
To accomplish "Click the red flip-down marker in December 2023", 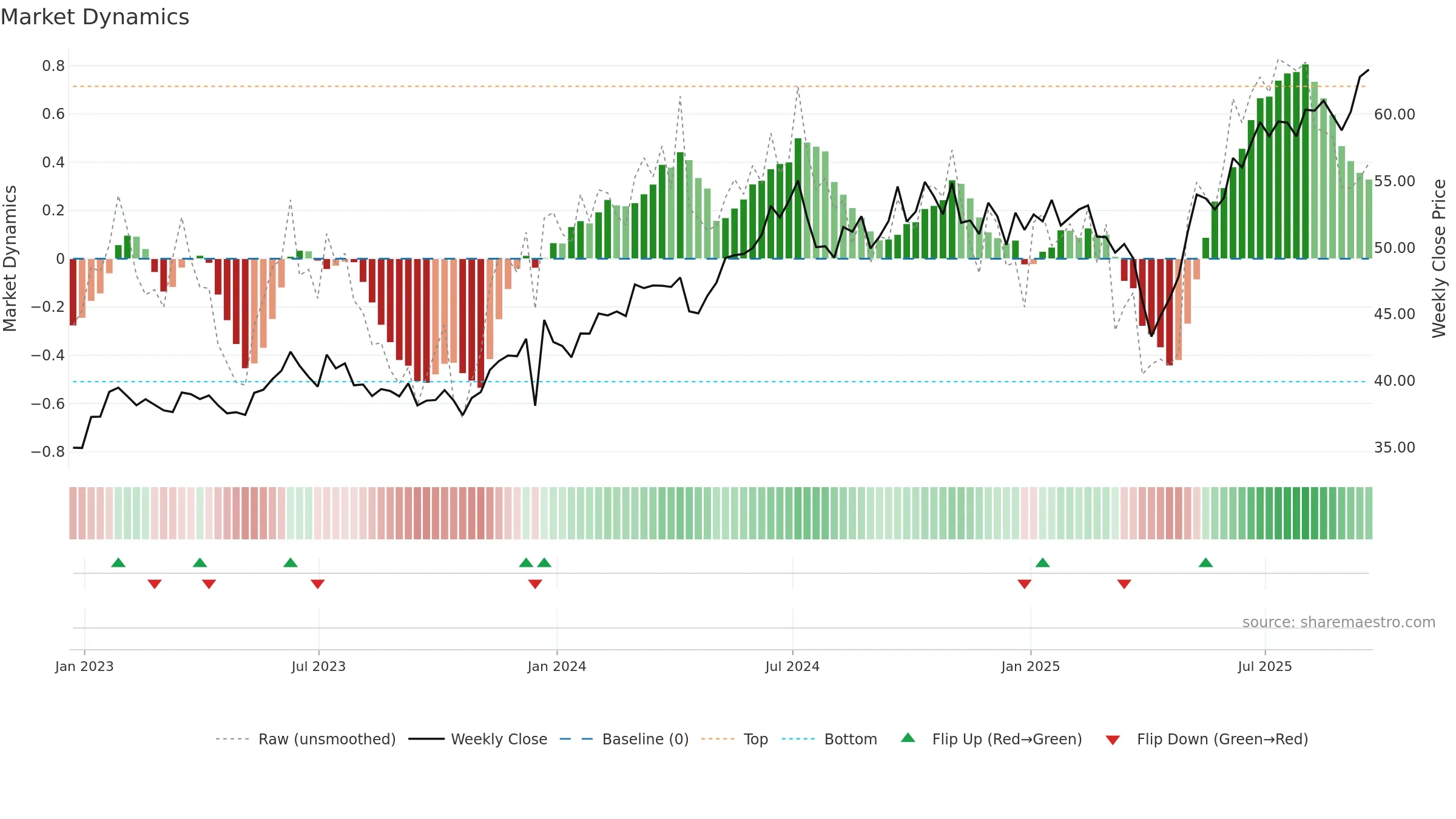I will coord(535,584).
